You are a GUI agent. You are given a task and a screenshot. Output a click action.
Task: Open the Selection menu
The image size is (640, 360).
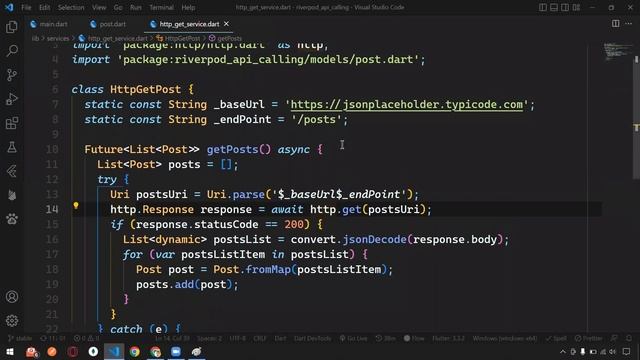pos(71,7)
